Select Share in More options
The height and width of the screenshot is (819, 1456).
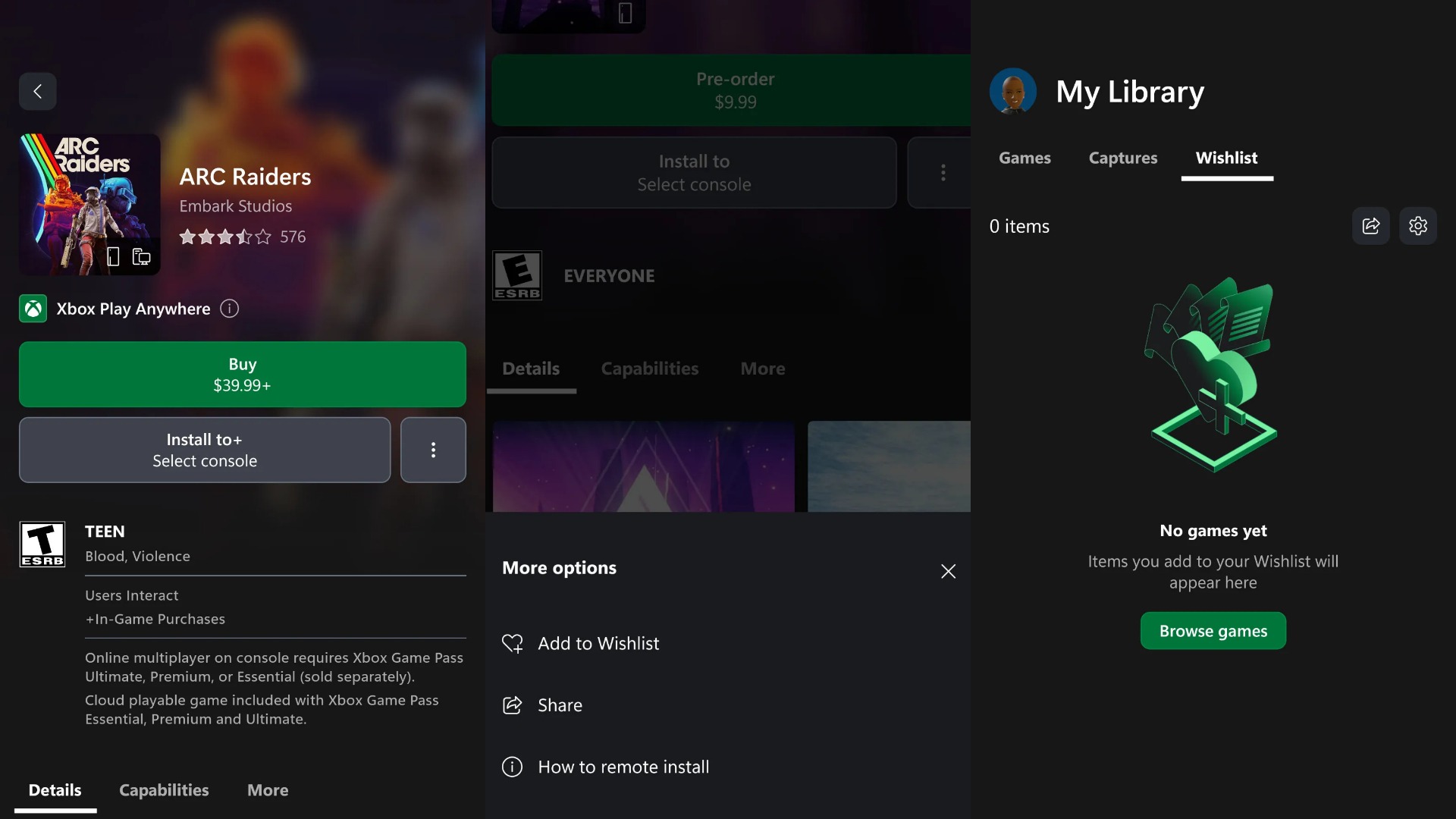click(x=560, y=705)
